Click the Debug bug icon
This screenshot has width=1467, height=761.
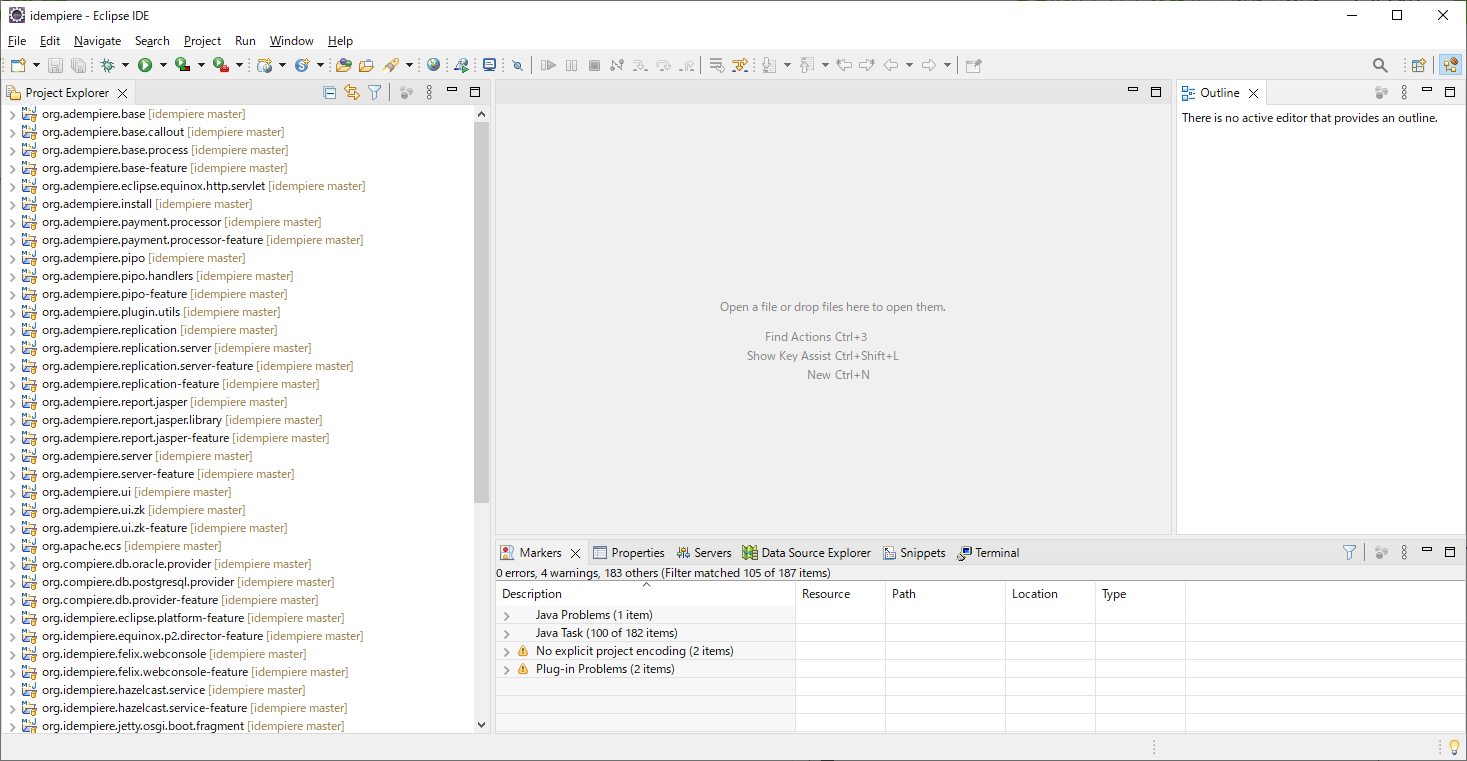(x=107, y=65)
